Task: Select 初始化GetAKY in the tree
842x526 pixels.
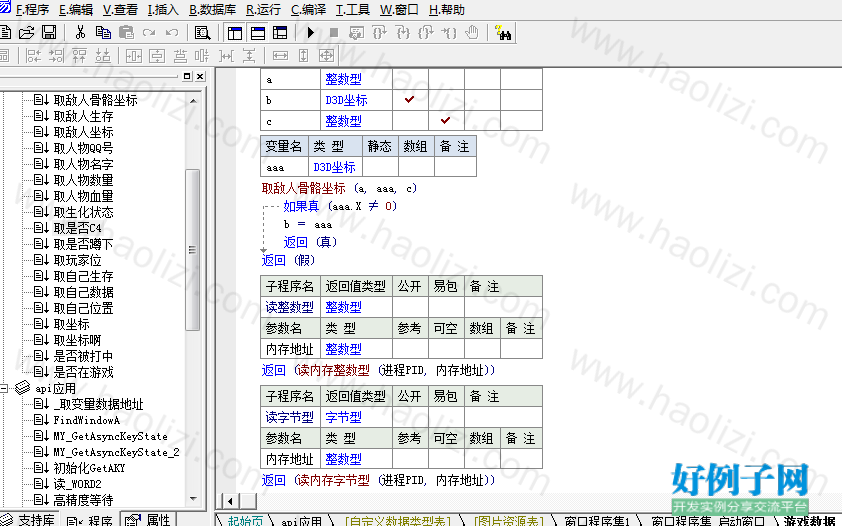Action: (x=89, y=467)
